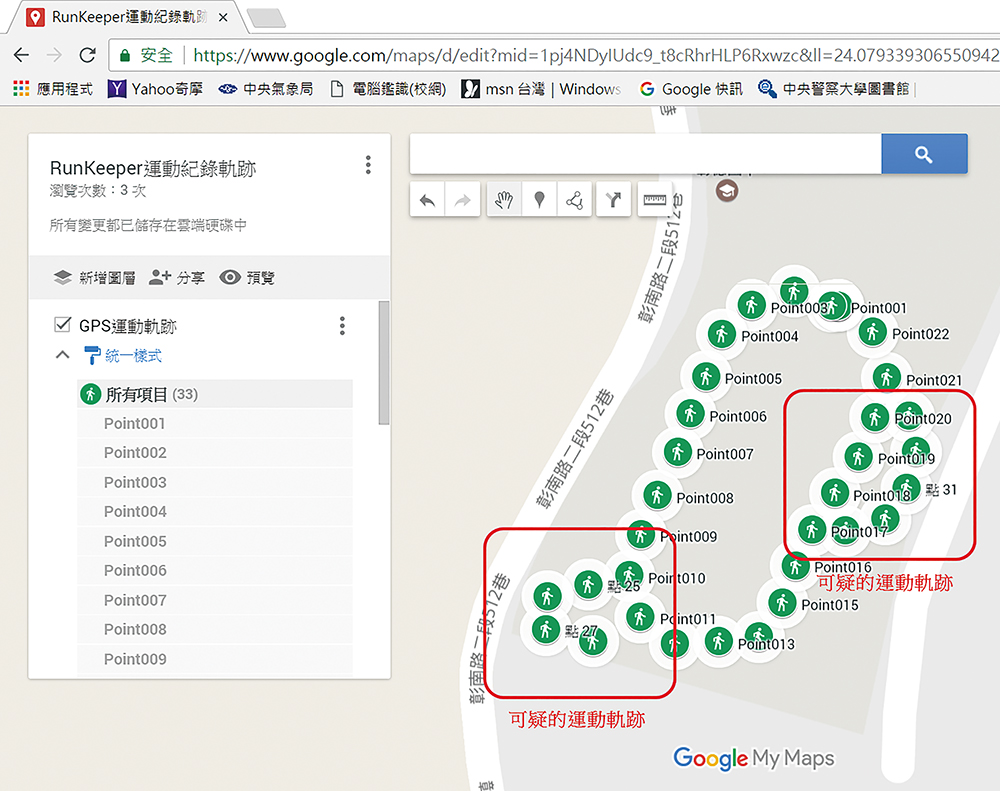1000x791 pixels.
Task: Open the 中央警察大學圖書館 bookmark
Action: pos(834,89)
